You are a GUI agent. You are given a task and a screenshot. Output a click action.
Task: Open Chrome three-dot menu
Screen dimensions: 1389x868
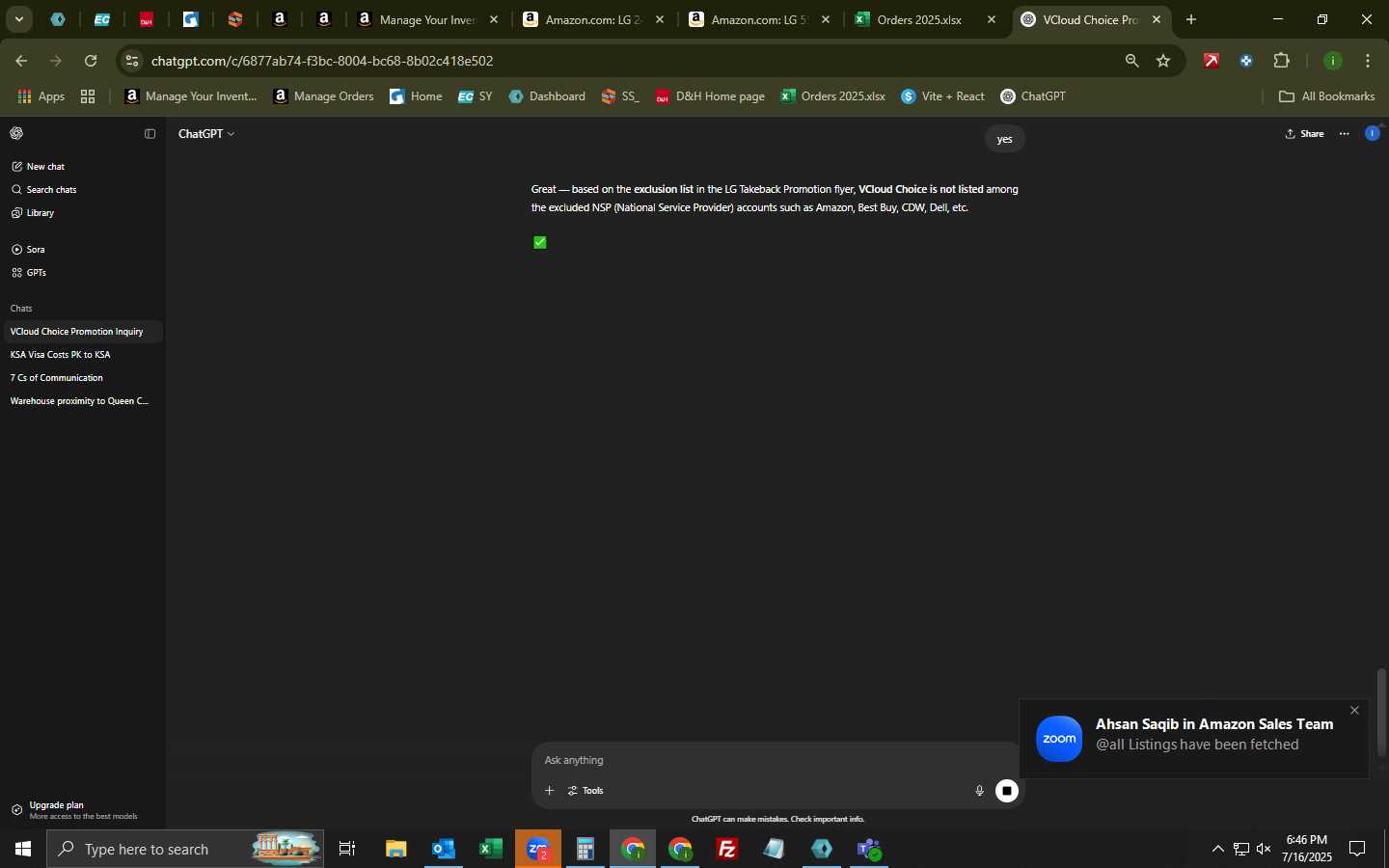[x=1368, y=61]
